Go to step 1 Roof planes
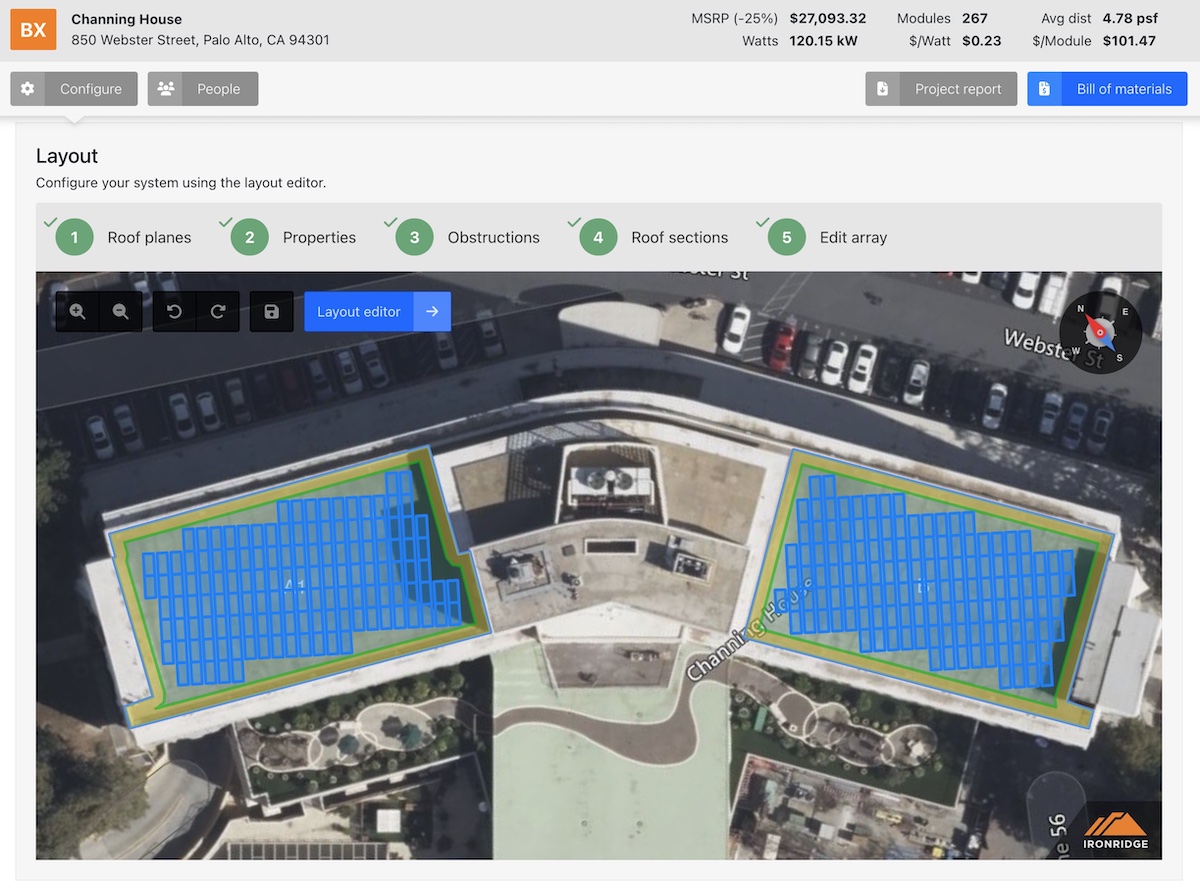This screenshot has height=889, width=1200. point(124,238)
